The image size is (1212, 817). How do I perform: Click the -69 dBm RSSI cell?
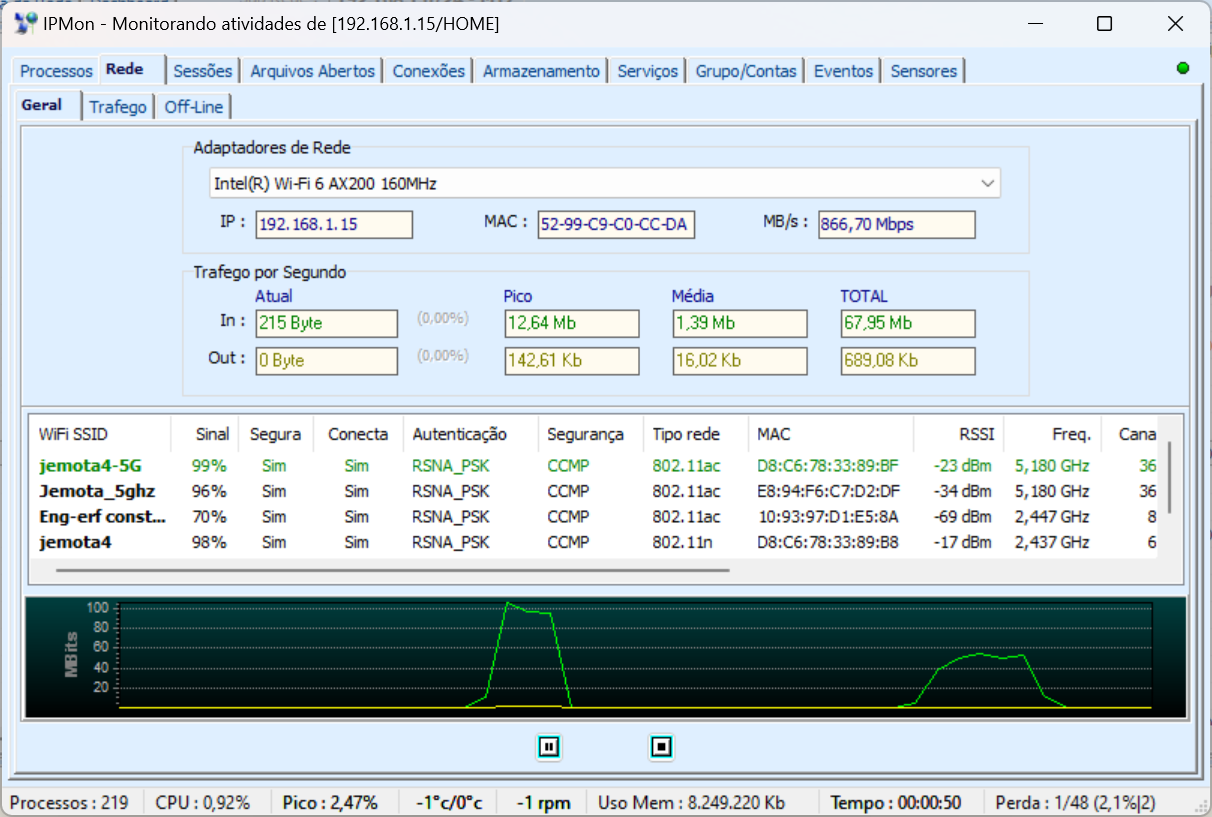pos(962,517)
